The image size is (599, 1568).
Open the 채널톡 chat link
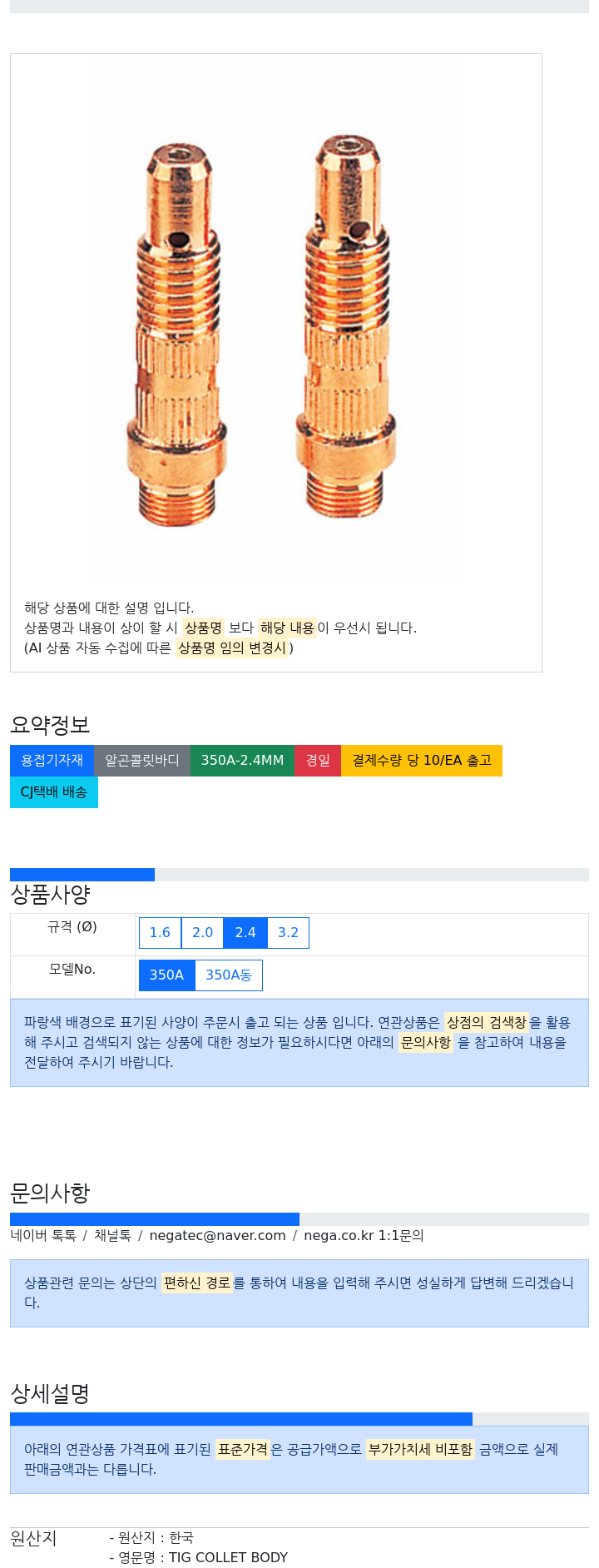112,1236
